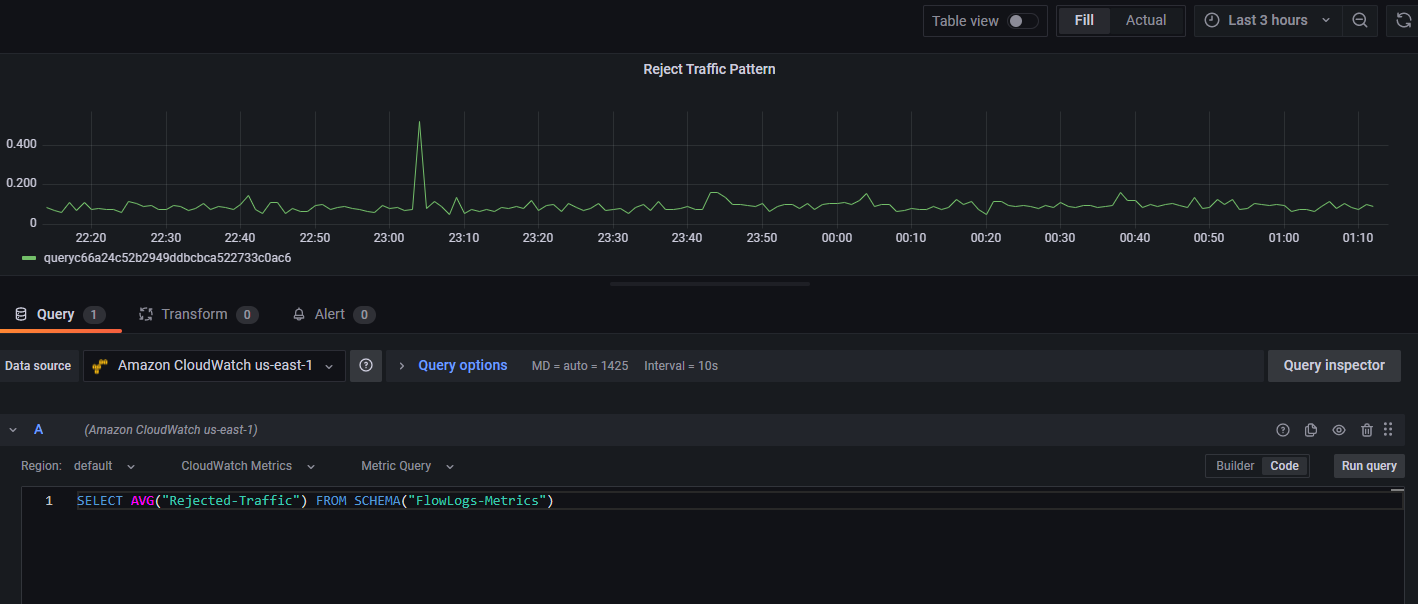The image size is (1418, 604).
Task: Refresh the dashboard using the refresh icon
Action: point(1404,20)
